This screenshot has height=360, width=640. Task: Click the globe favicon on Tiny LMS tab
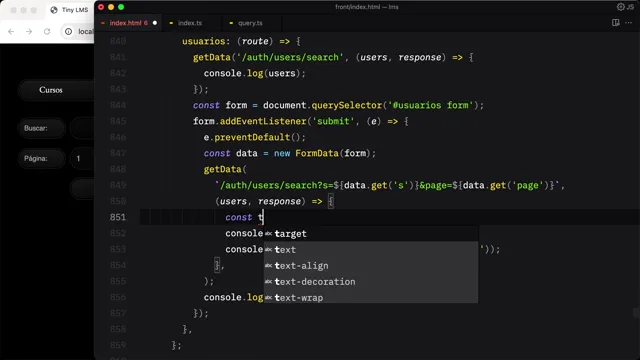click(x=54, y=10)
